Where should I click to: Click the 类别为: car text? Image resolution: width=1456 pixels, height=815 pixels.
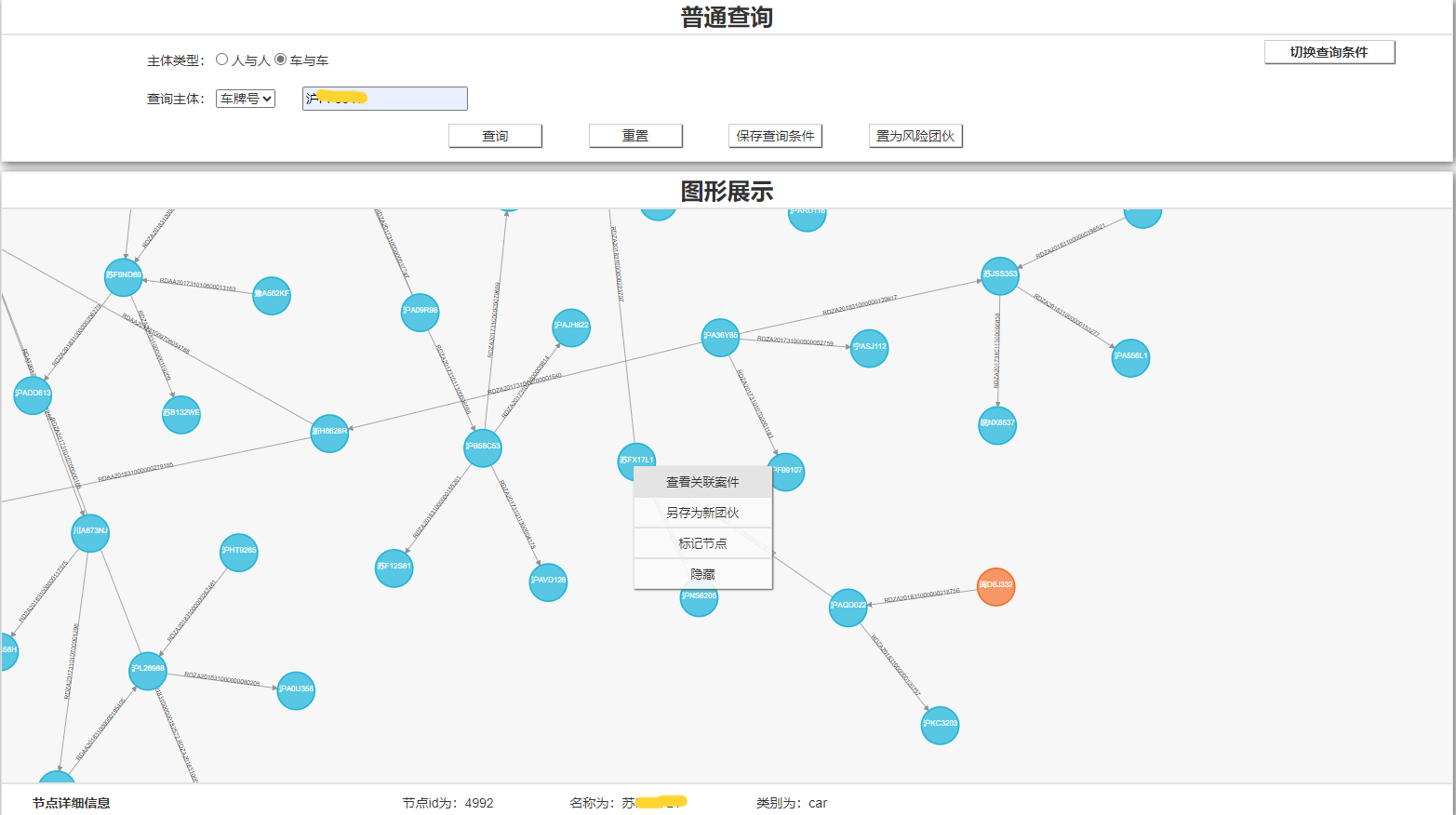click(x=792, y=803)
